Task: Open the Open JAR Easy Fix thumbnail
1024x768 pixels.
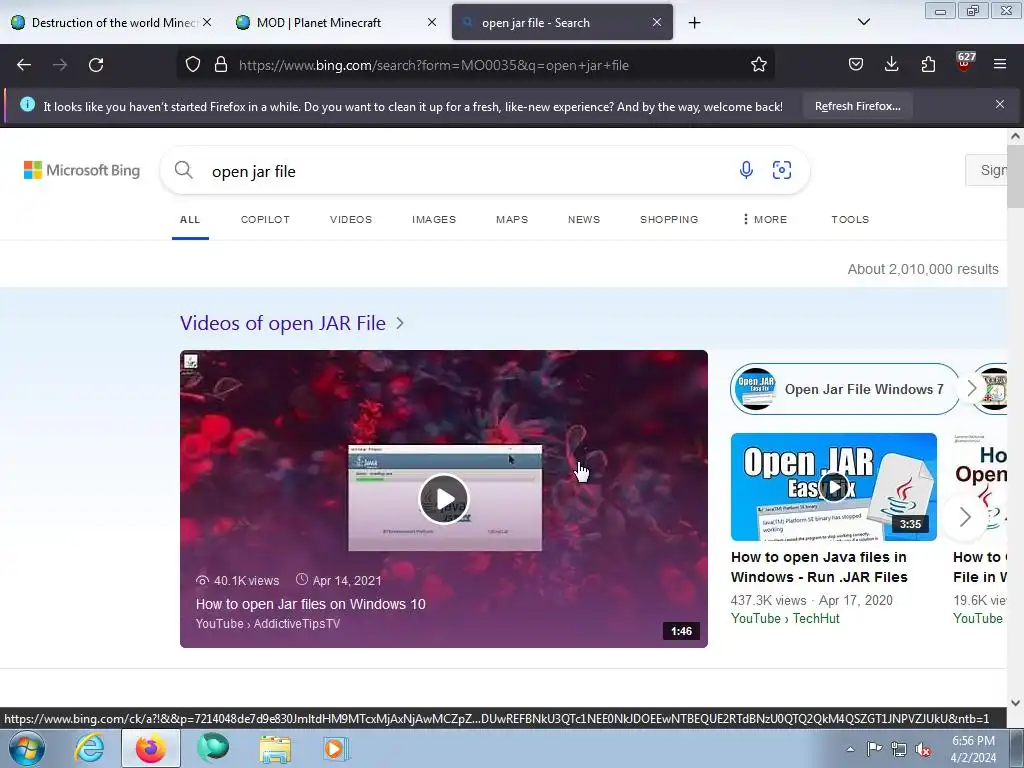Action: (x=833, y=487)
